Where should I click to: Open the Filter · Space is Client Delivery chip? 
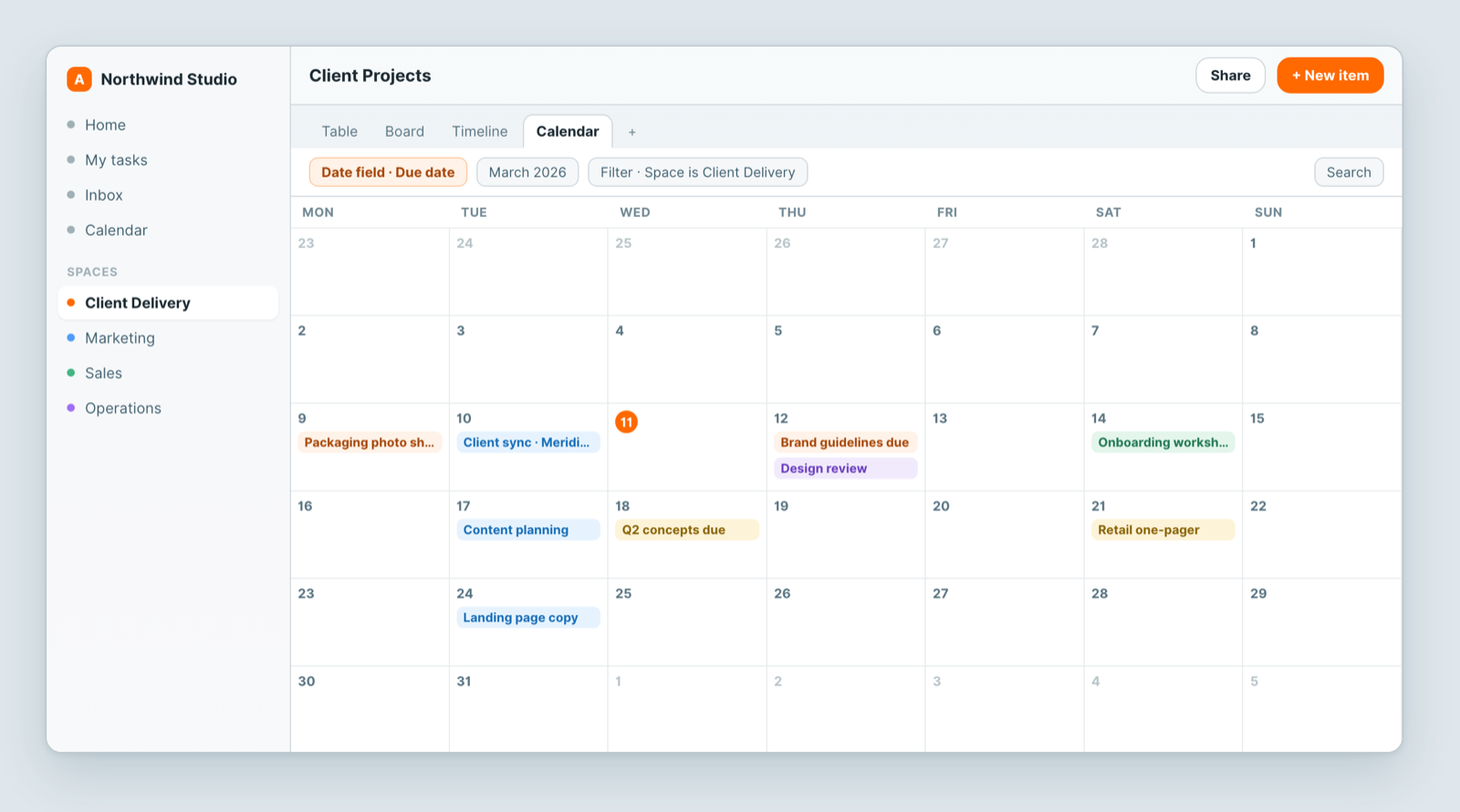pyautogui.click(x=698, y=172)
